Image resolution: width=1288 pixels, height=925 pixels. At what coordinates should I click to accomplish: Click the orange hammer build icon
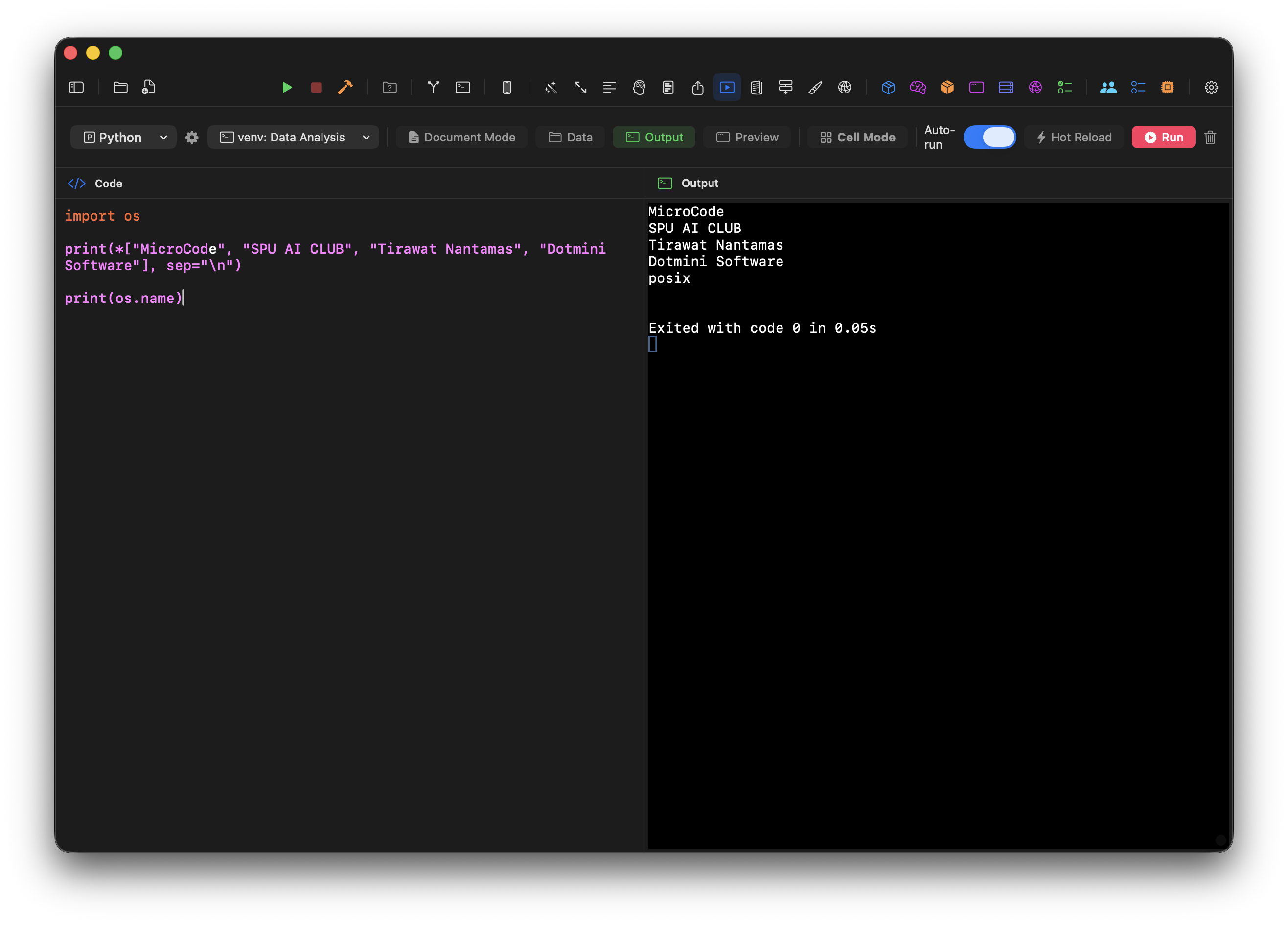point(345,88)
